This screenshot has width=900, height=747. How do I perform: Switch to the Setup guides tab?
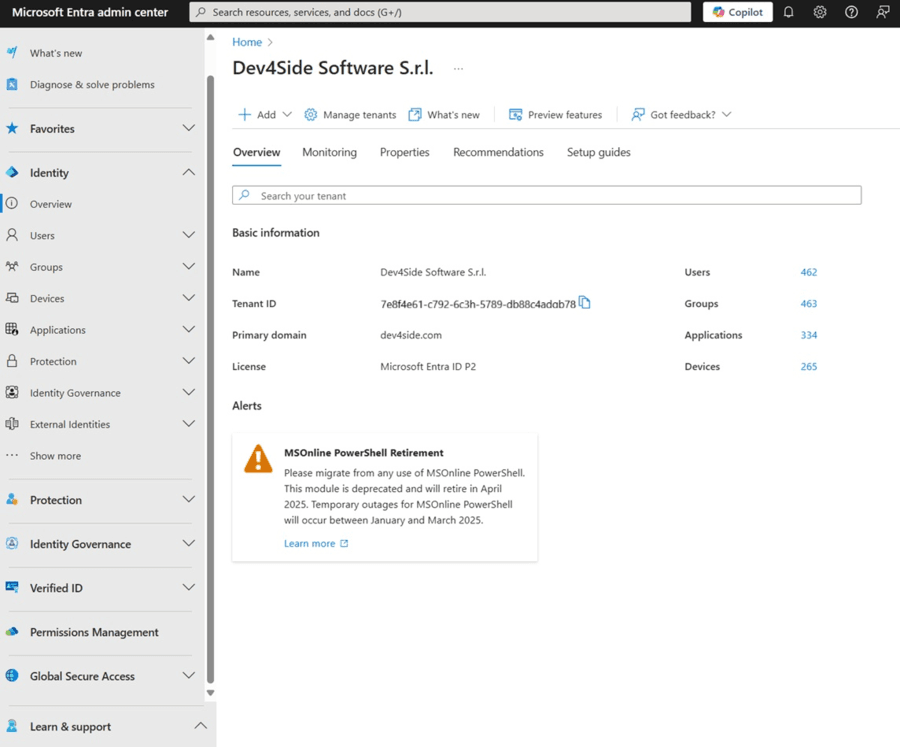[x=599, y=152]
